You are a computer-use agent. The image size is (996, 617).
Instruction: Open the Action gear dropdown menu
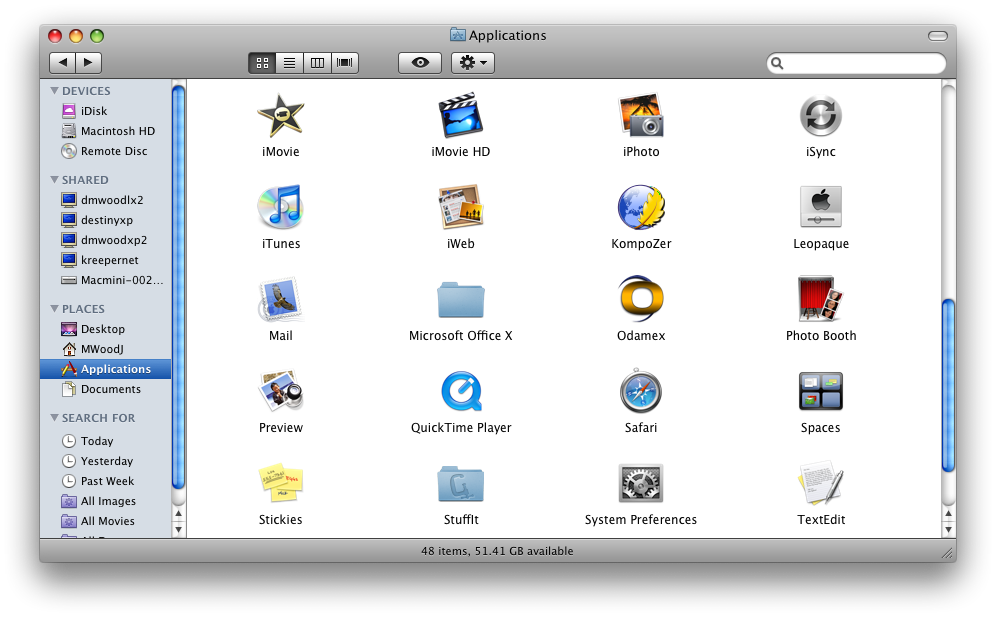tap(473, 63)
